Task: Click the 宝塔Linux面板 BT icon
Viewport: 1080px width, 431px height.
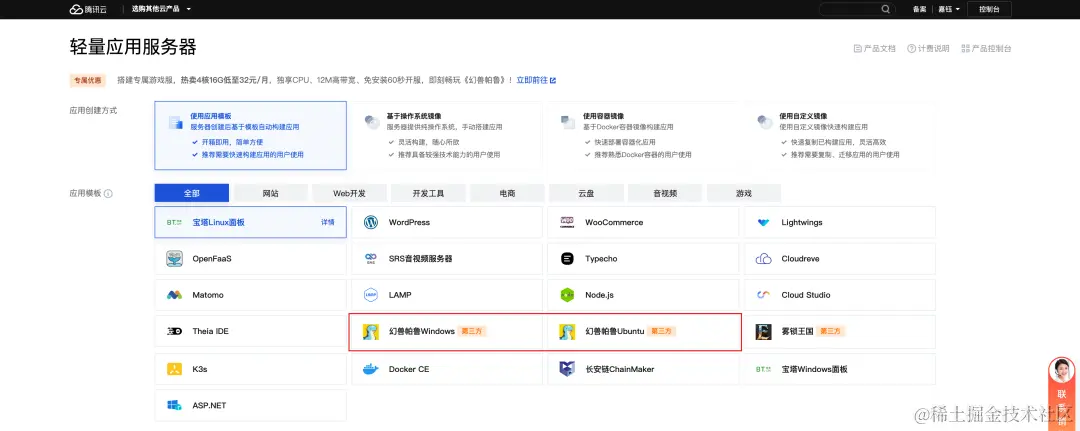Action: click(174, 222)
